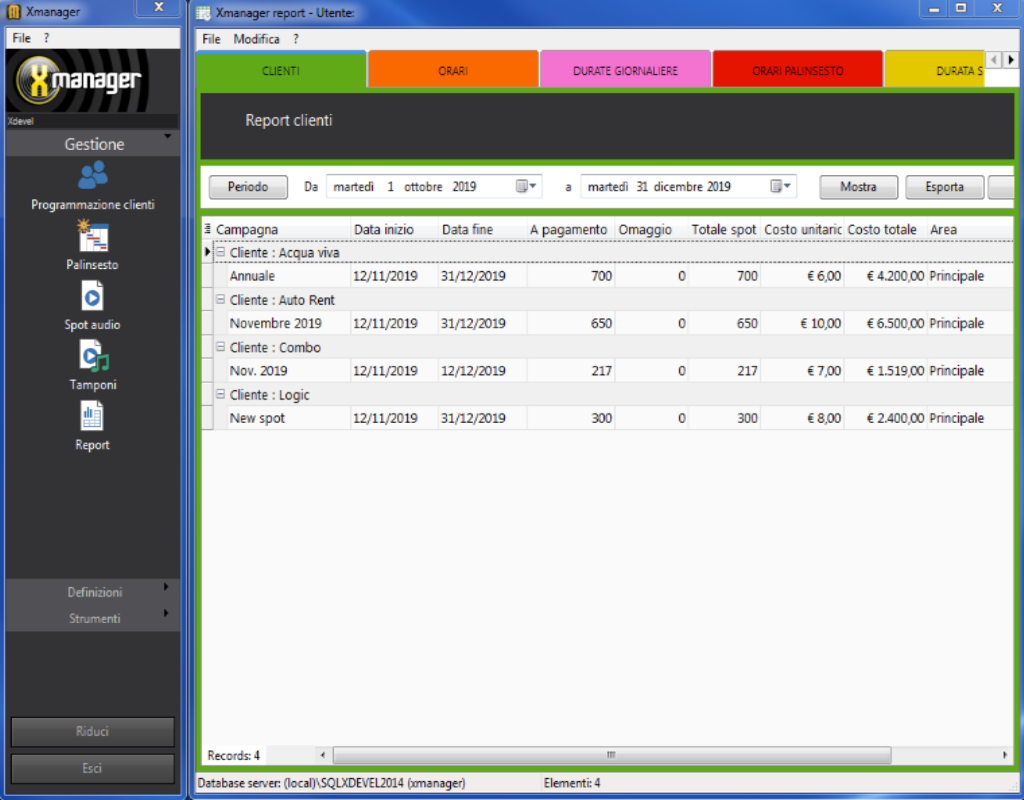Open the end date calendar dropdown
Viewport: 1024px width, 800px height.
[x=781, y=187]
